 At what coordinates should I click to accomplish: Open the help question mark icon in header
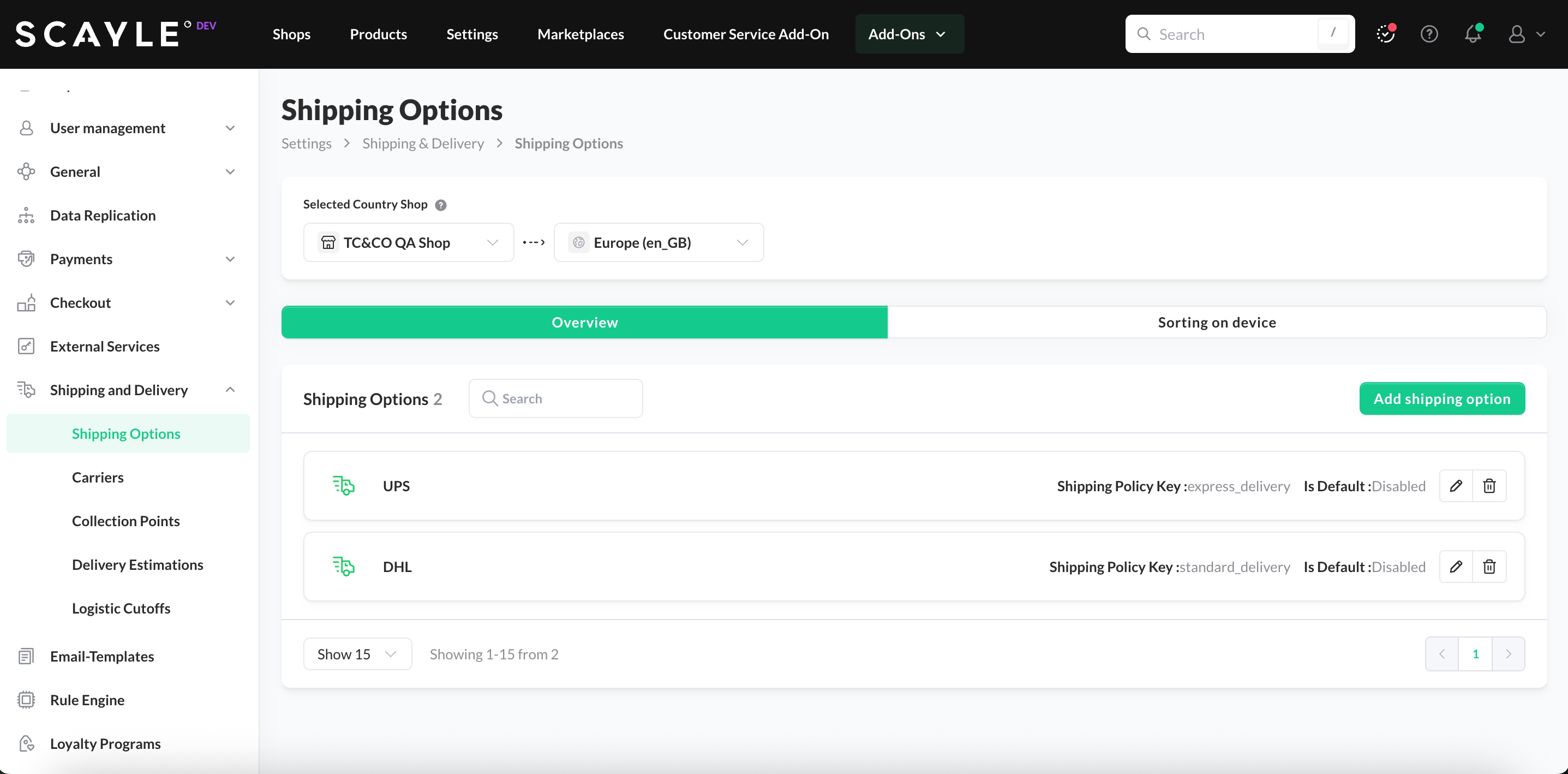(1429, 34)
